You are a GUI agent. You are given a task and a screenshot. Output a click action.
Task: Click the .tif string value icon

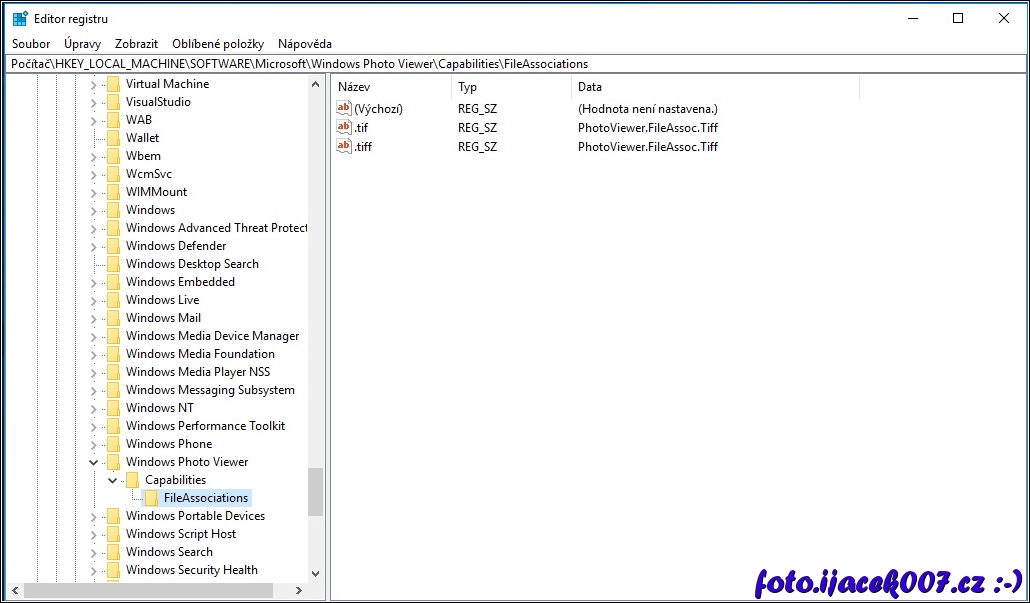click(x=344, y=127)
